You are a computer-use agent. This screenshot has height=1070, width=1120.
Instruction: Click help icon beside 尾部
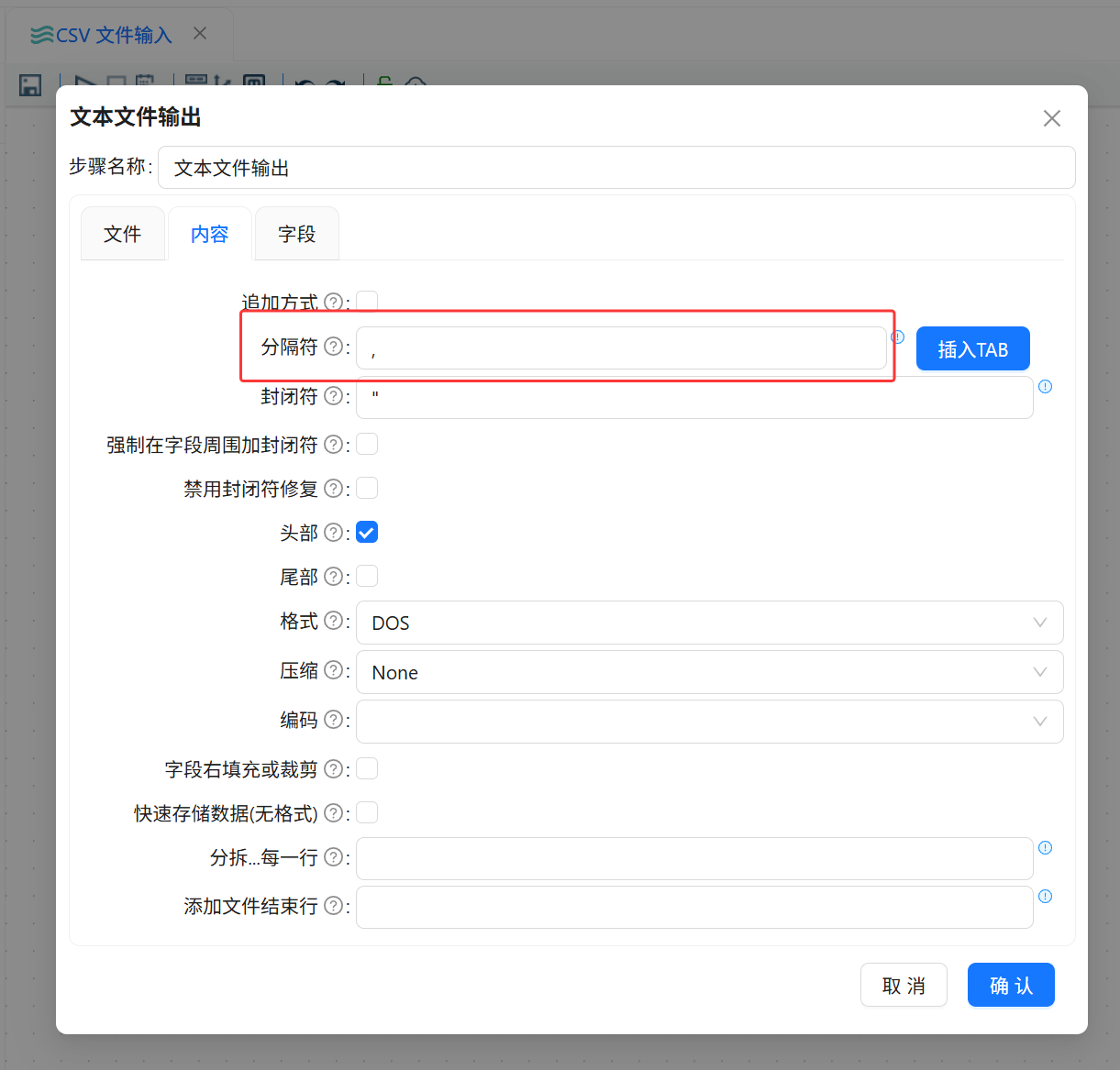click(334, 577)
